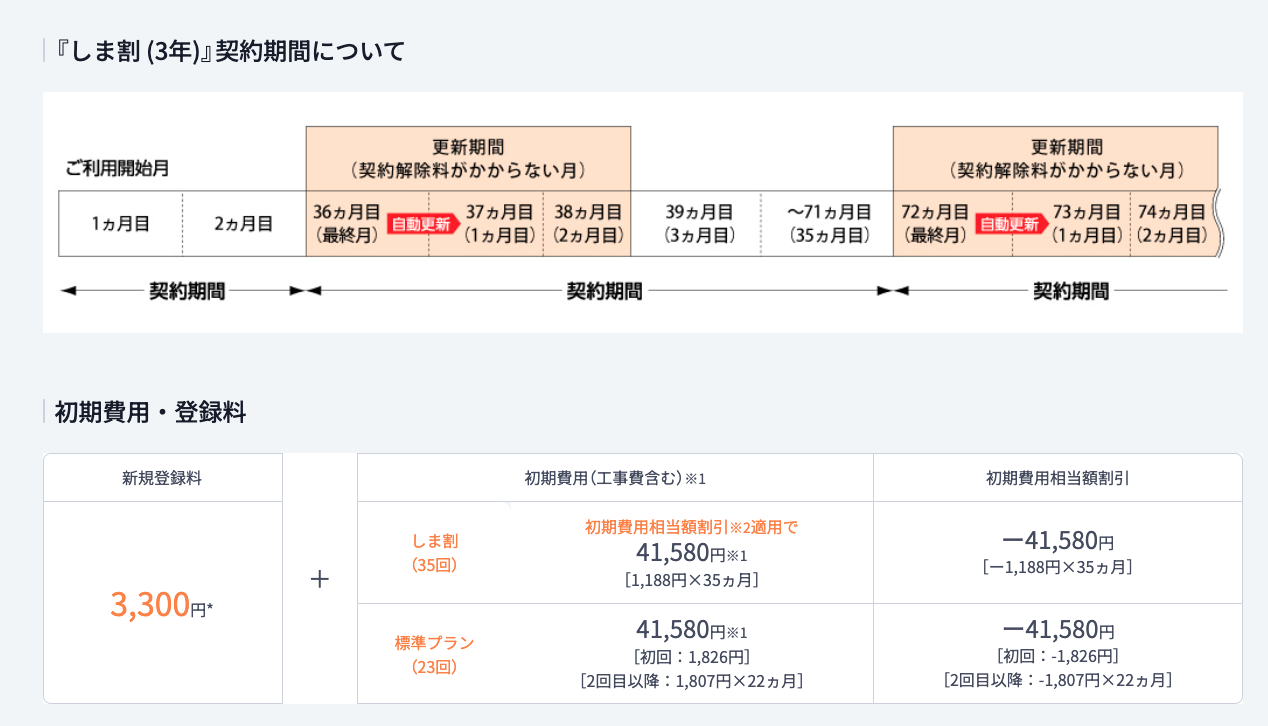
Task: Click the 74ヵ月目 (2ヵ月目) timeline cell
Action: pyautogui.click(x=1171, y=224)
